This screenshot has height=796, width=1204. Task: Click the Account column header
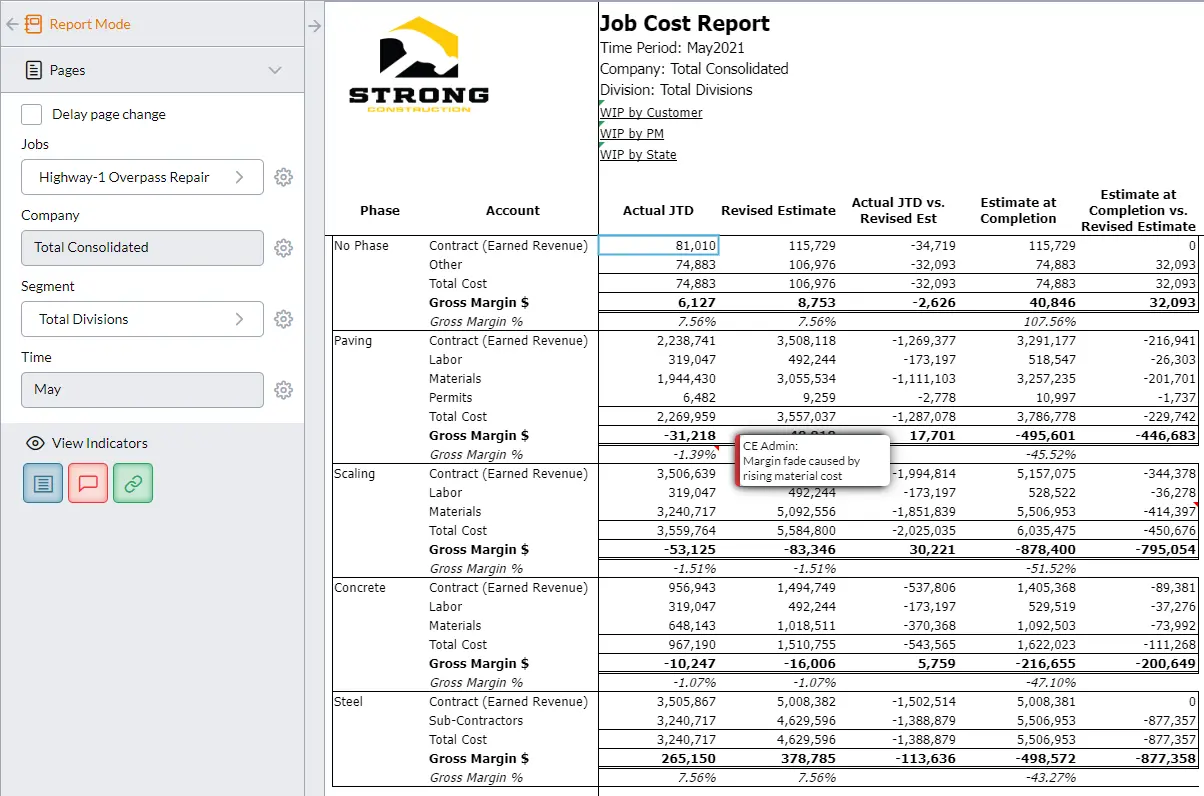pyautogui.click(x=513, y=211)
